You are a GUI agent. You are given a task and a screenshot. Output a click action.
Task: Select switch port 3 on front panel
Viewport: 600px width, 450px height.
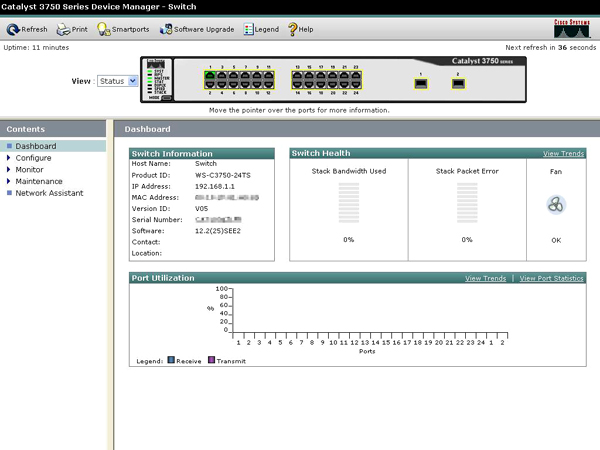pyautogui.click(x=222, y=75)
